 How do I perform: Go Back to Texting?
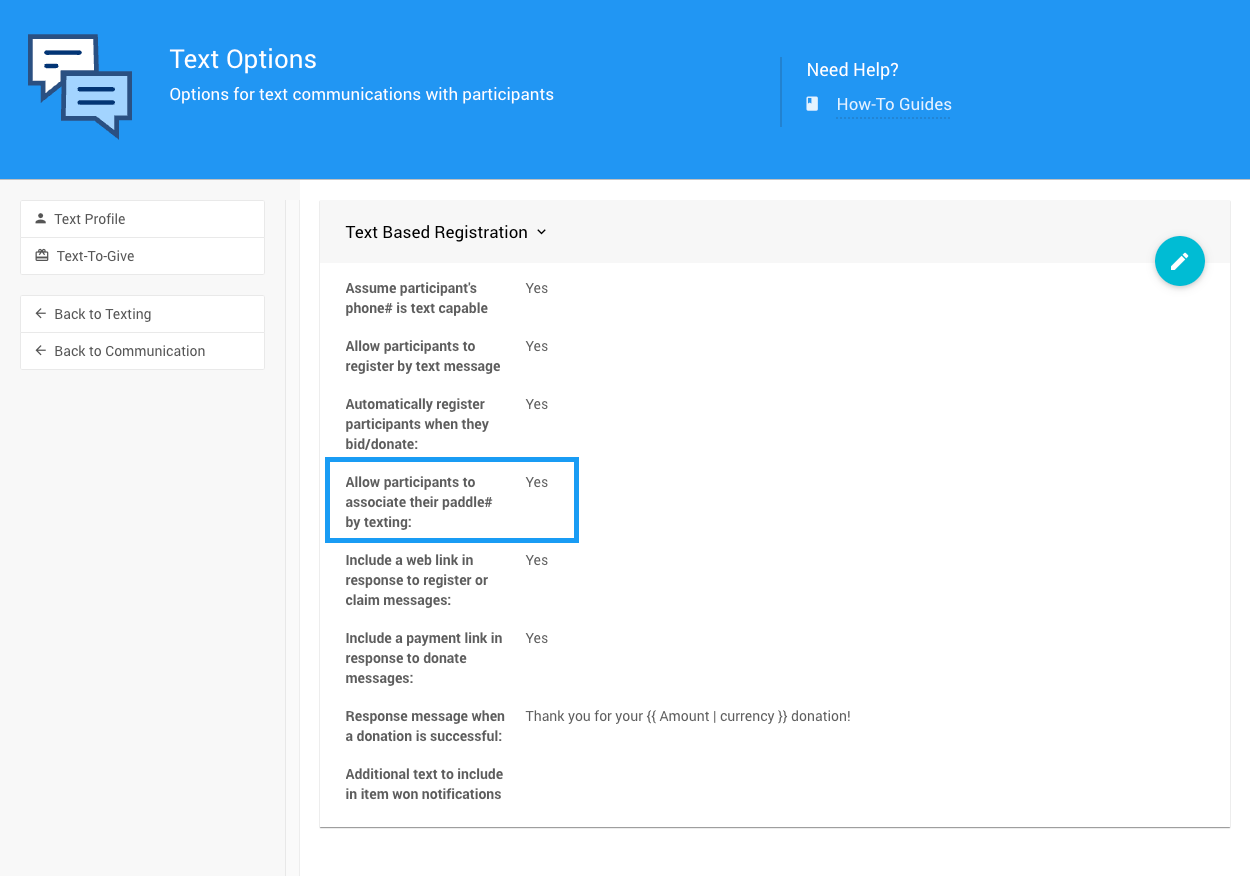[x=103, y=314]
